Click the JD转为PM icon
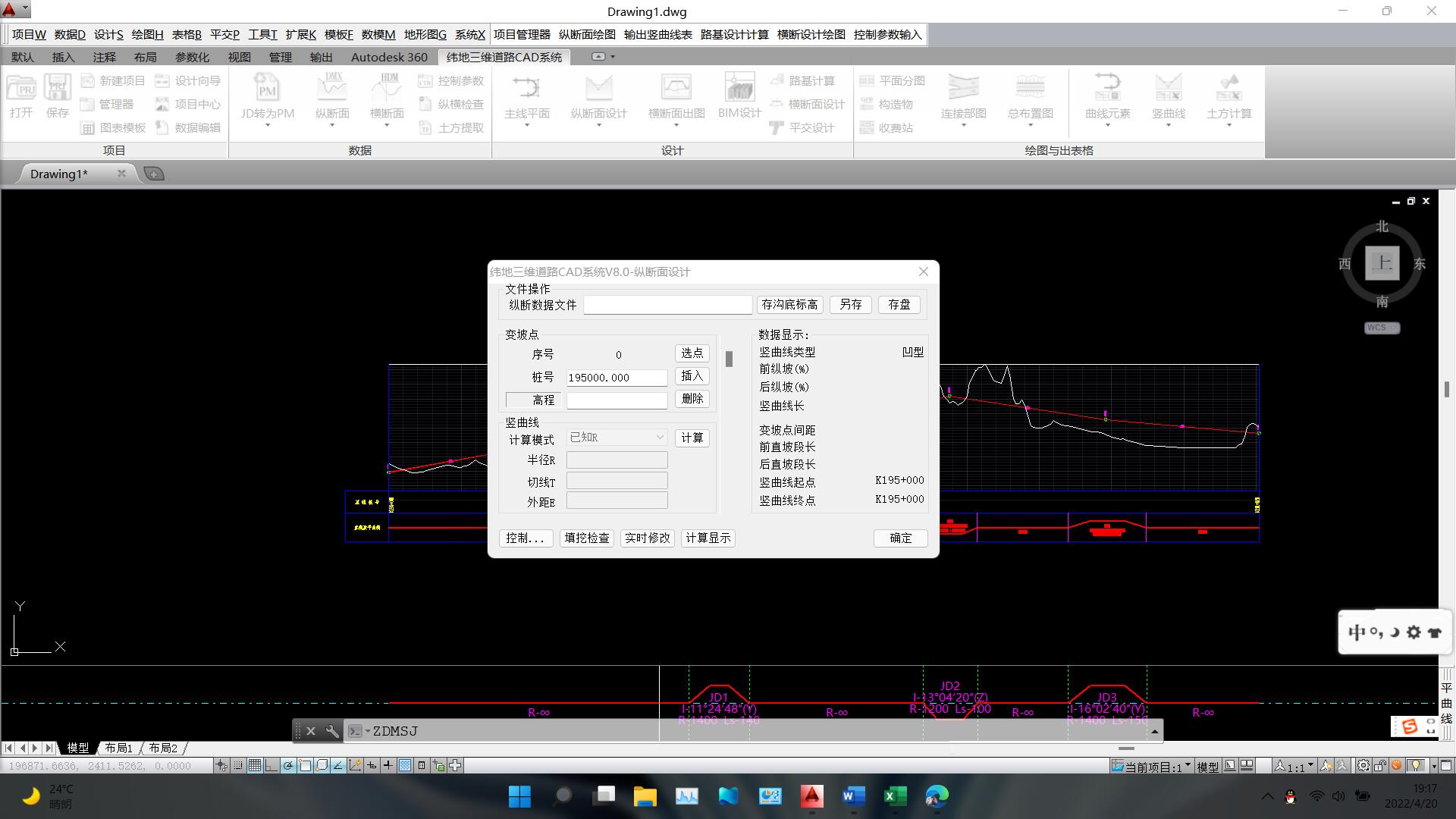The height and width of the screenshot is (819, 1456). pos(267,89)
